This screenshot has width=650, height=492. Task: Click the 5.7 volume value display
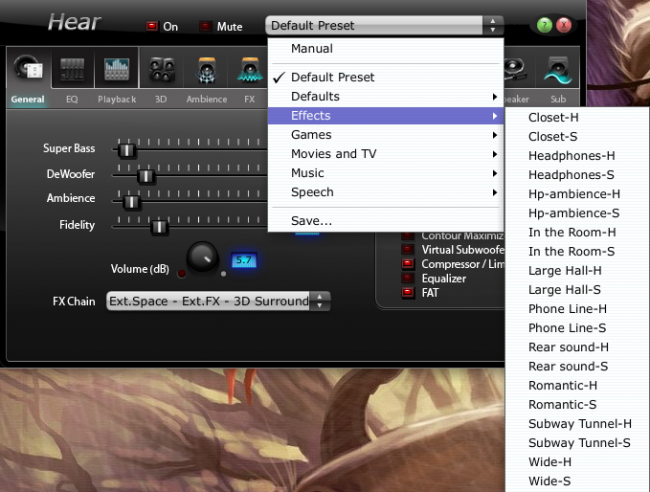click(244, 260)
